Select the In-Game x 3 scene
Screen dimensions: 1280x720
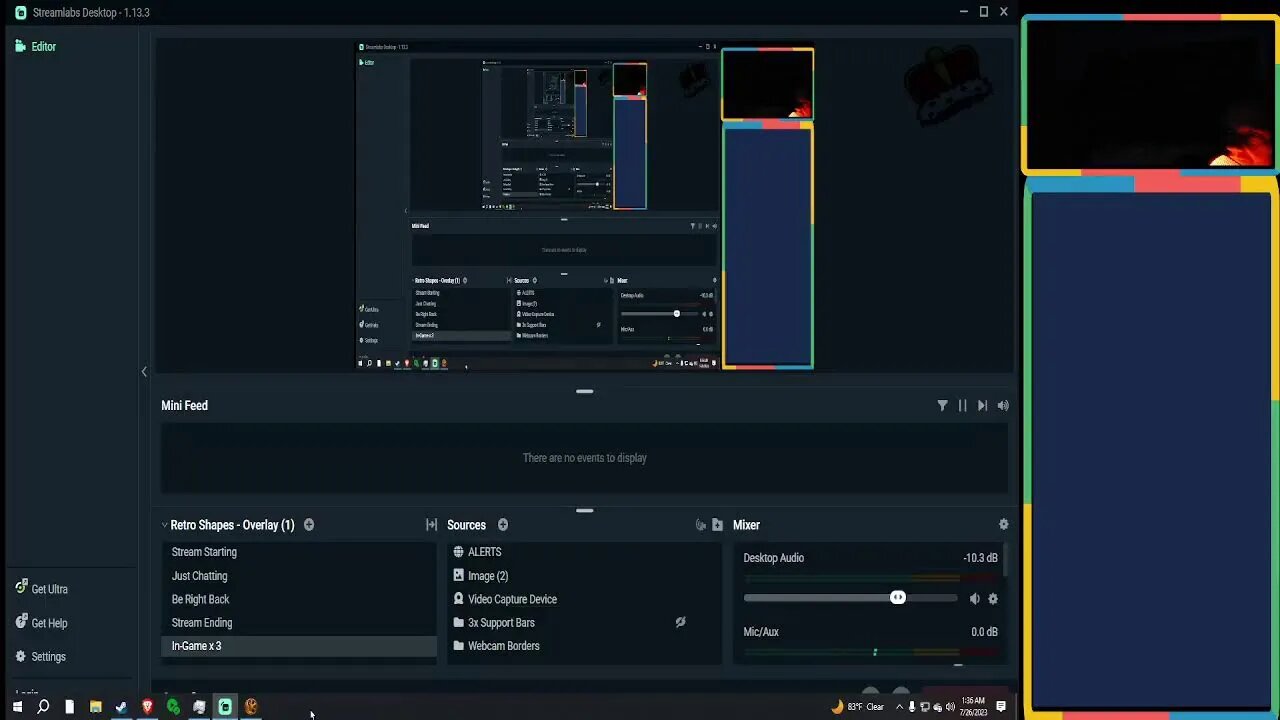click(299, 646)
